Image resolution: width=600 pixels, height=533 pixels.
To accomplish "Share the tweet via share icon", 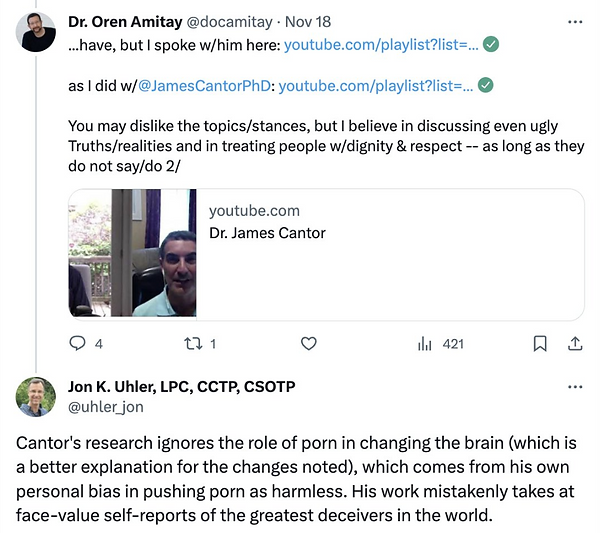I will tap(575, 344).
